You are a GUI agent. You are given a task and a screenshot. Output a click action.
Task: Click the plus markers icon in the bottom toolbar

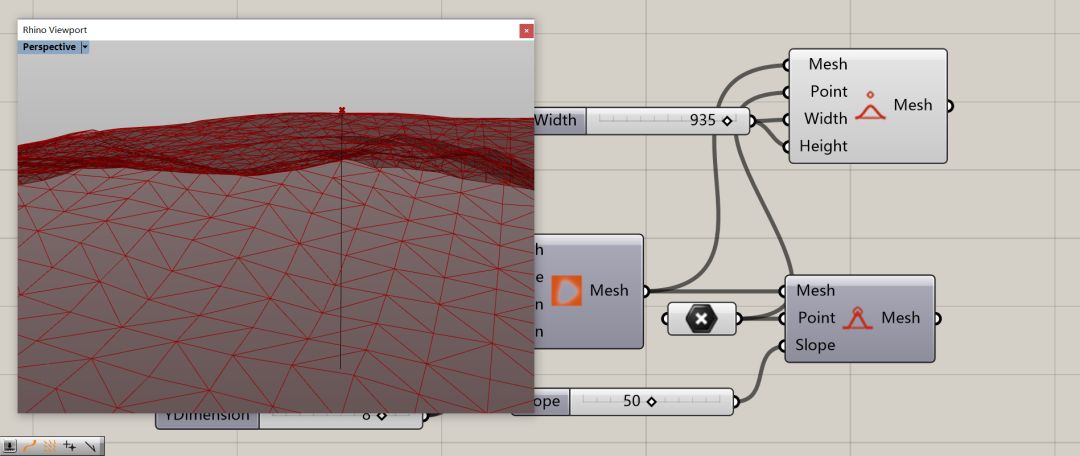pyautogui.click(x=70, y=446)
